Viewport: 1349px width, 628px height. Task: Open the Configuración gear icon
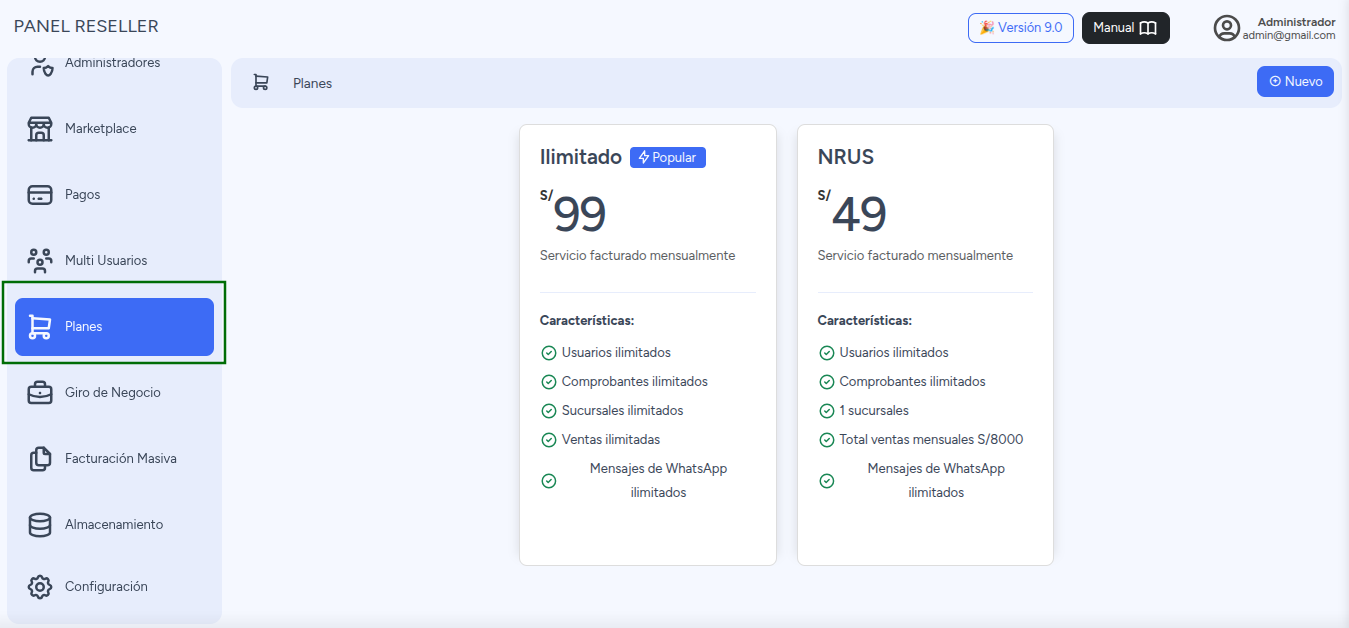pyautogui.click(x=40, y=587)
